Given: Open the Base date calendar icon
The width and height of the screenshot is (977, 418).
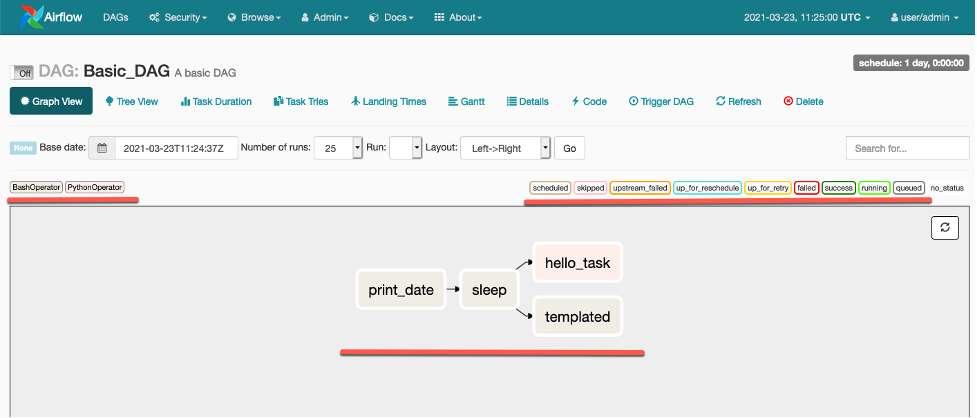Looking at the screenshot, I should [x=102, y=148].
